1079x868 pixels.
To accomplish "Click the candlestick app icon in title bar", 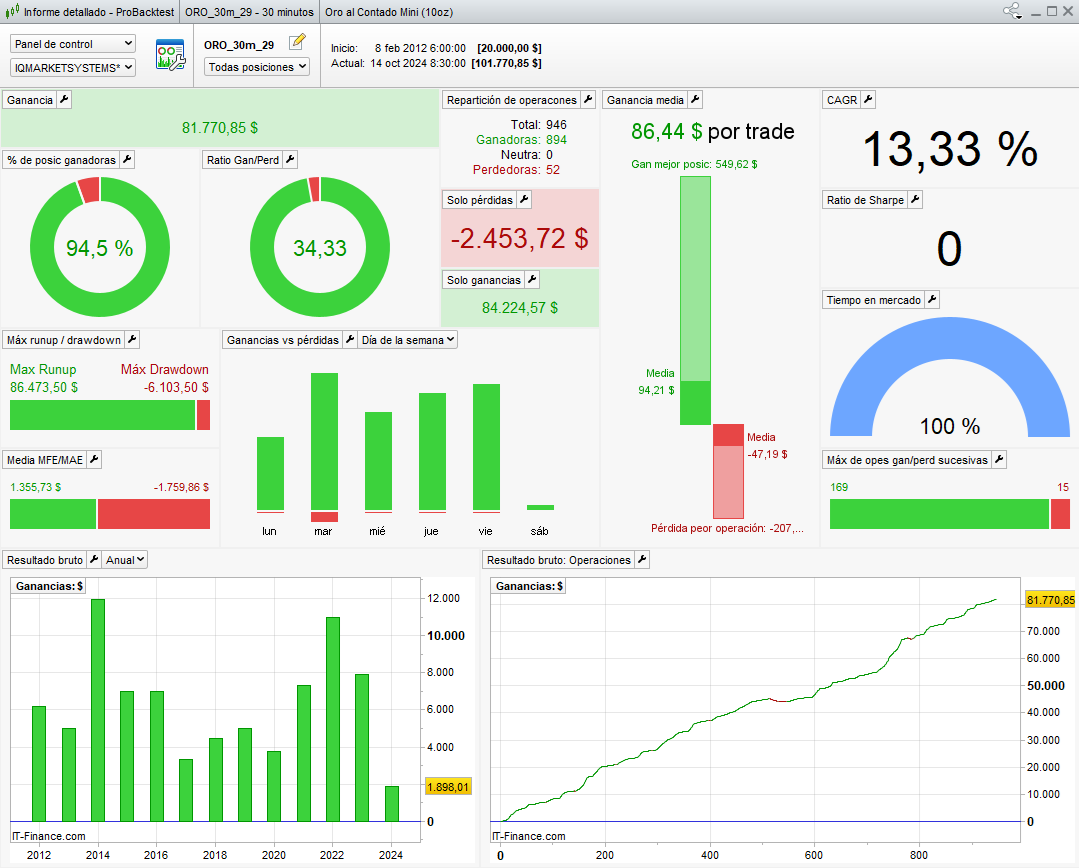I will [12, 12].
